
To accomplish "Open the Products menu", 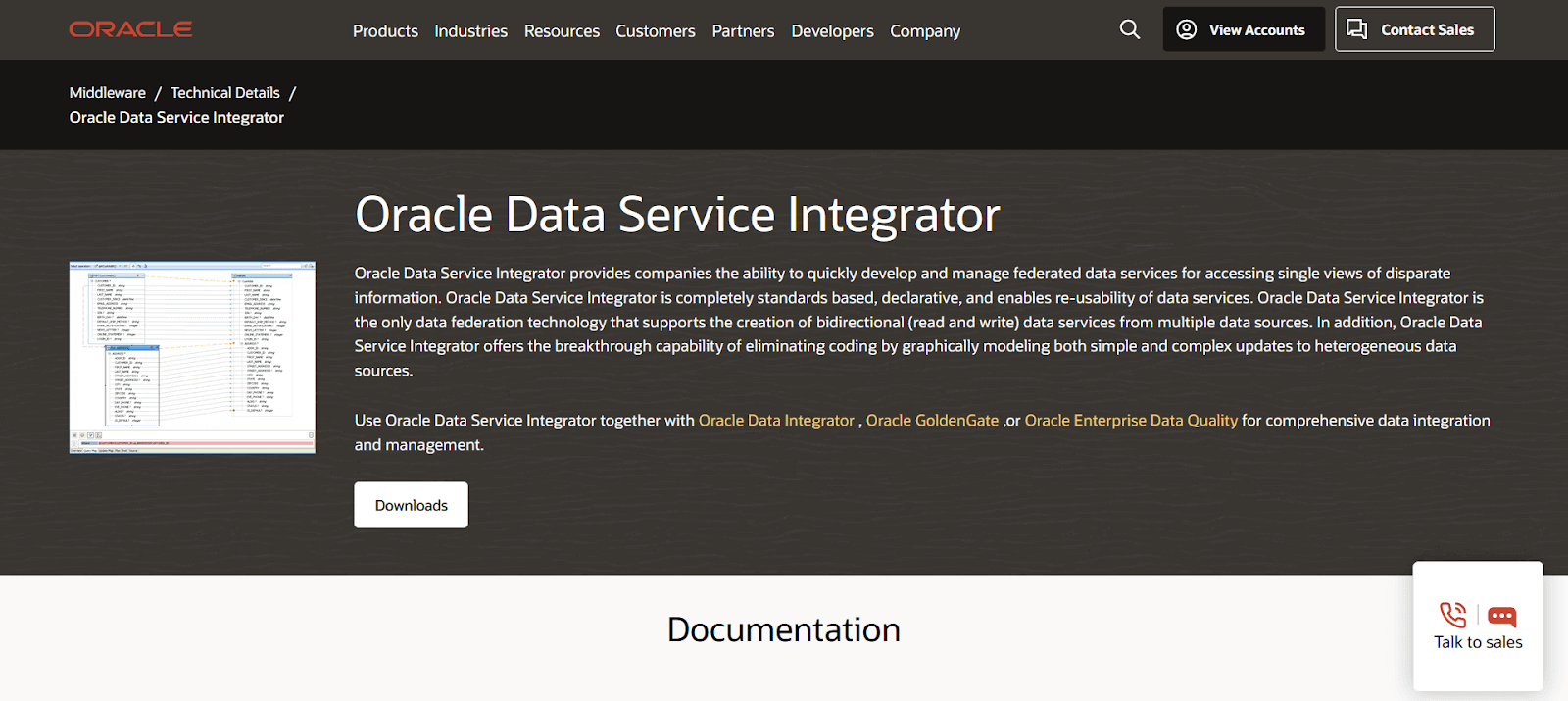I will [x=385, y=31].
